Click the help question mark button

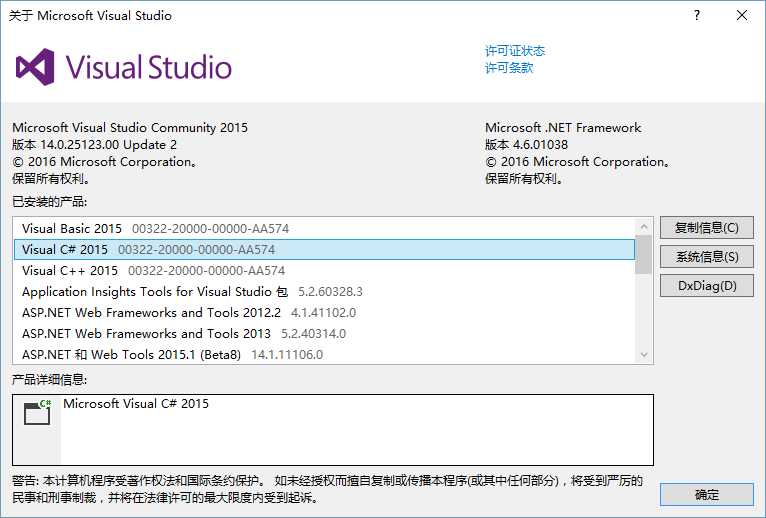point(697,15)
